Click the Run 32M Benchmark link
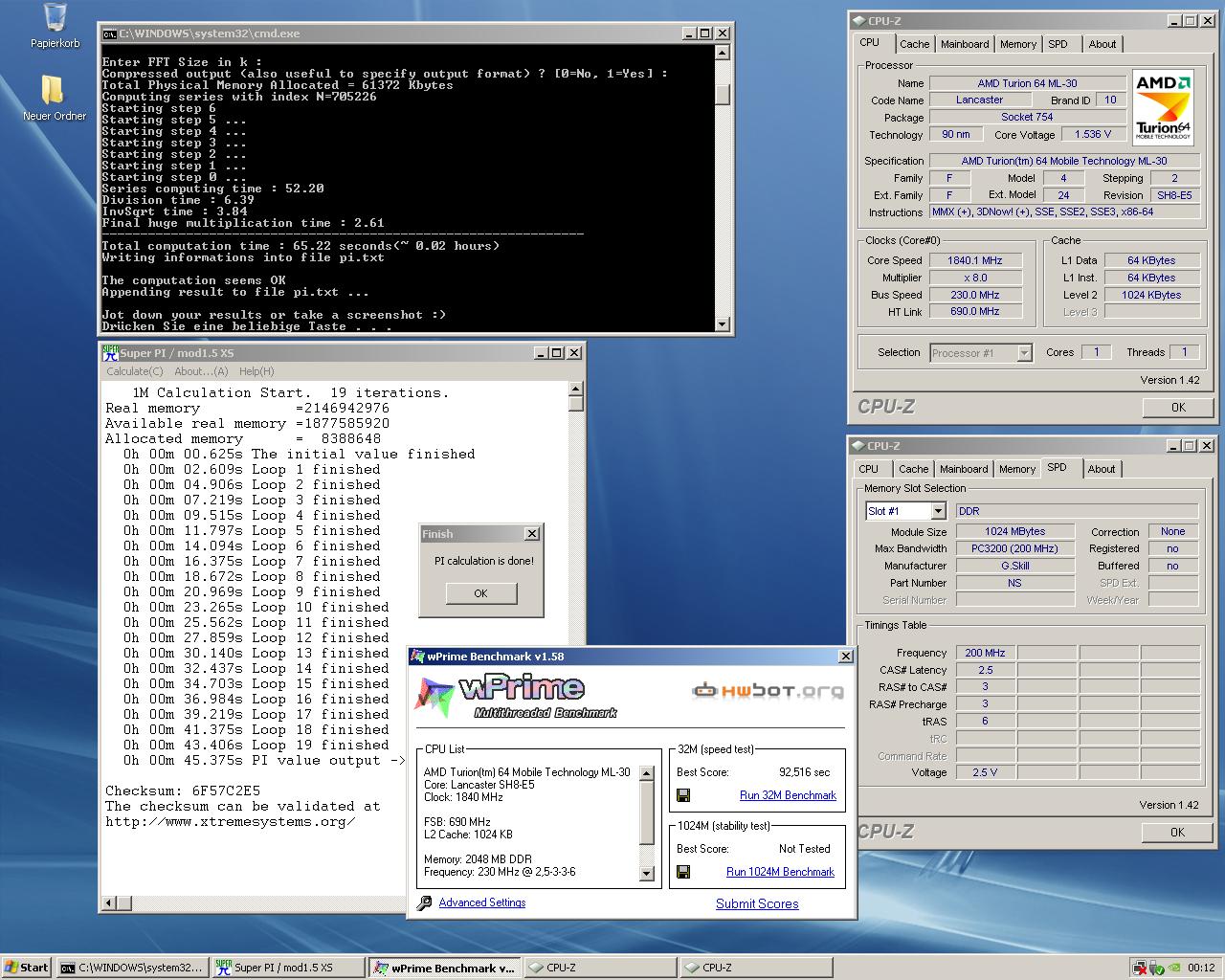1225x980 pixels. (788, 795)
